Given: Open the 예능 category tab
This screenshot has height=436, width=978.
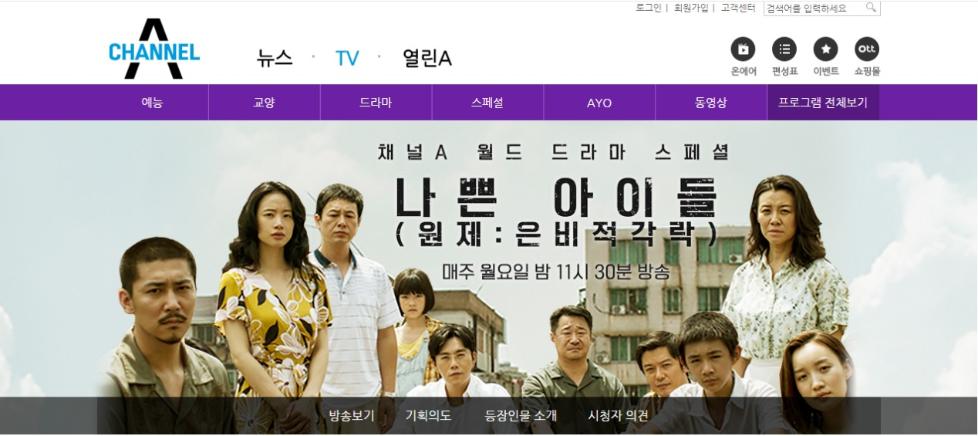Looking at the screenshot, I should click(x=152, y=103).
